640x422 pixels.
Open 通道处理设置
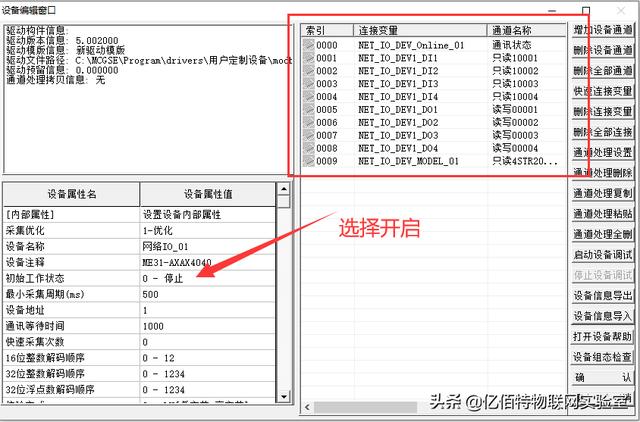tap(602, 153)
